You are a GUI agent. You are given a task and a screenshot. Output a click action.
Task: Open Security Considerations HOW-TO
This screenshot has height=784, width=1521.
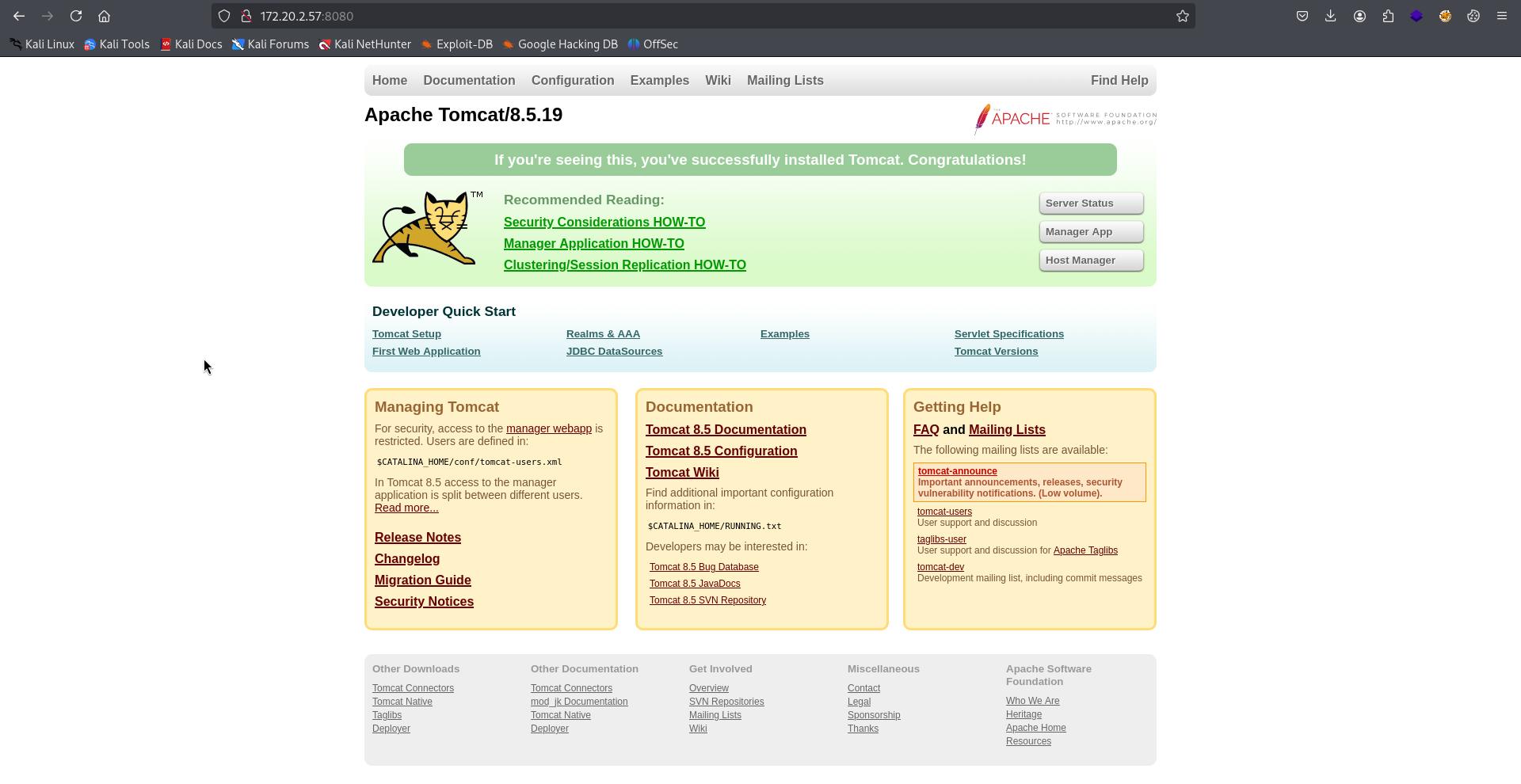click(604, 223)
